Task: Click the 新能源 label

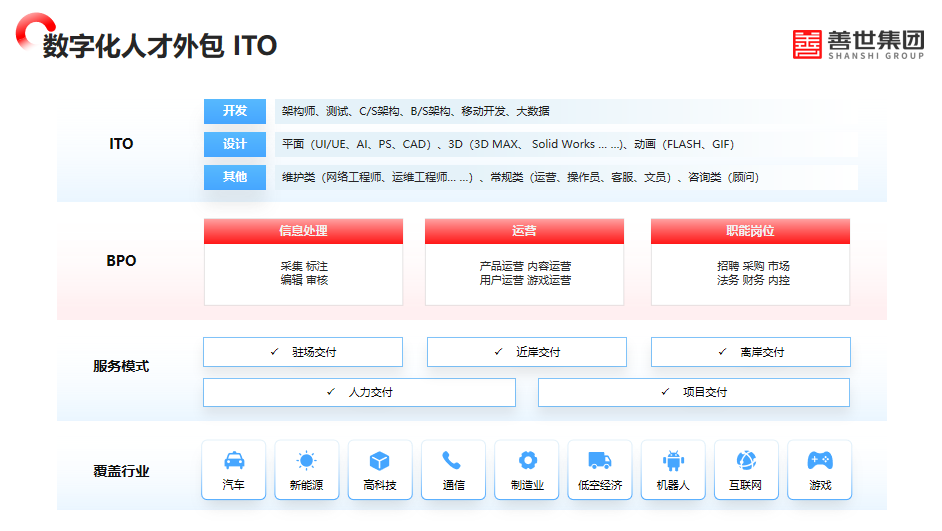Action: 306,485
